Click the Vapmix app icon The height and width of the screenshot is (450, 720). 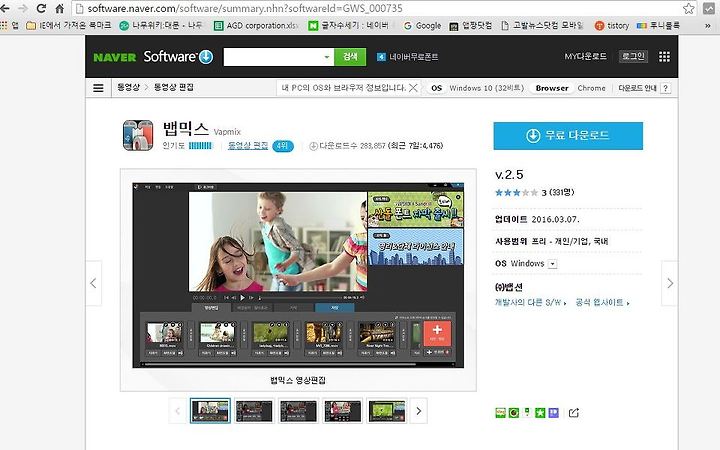[138, 135]
